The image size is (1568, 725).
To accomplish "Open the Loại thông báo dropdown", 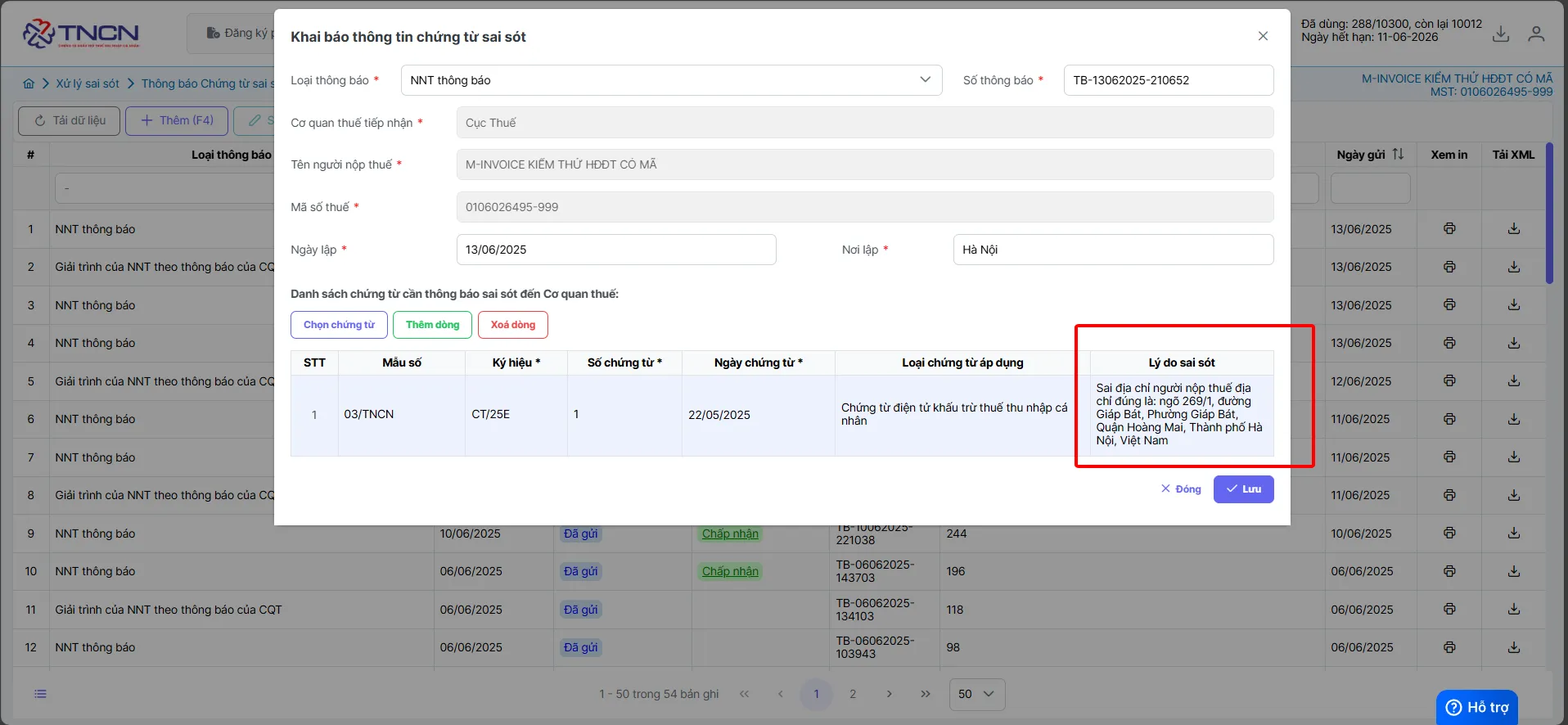I will tap(671, 80).
